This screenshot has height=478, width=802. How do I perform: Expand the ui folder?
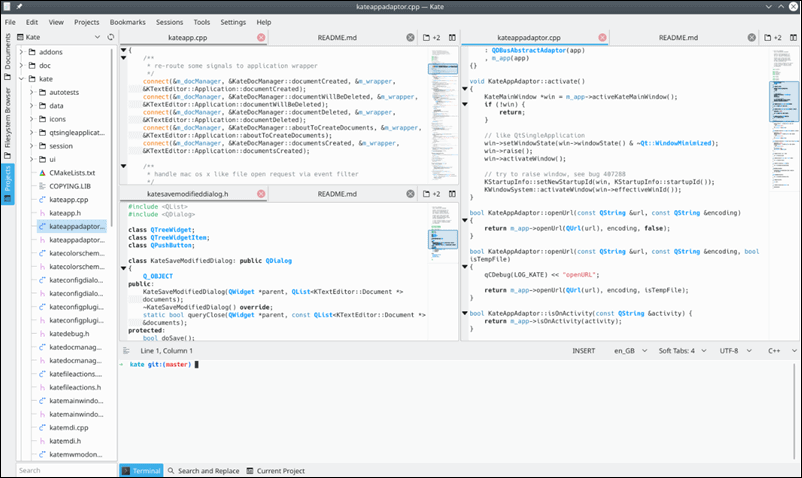pos(32,160)
